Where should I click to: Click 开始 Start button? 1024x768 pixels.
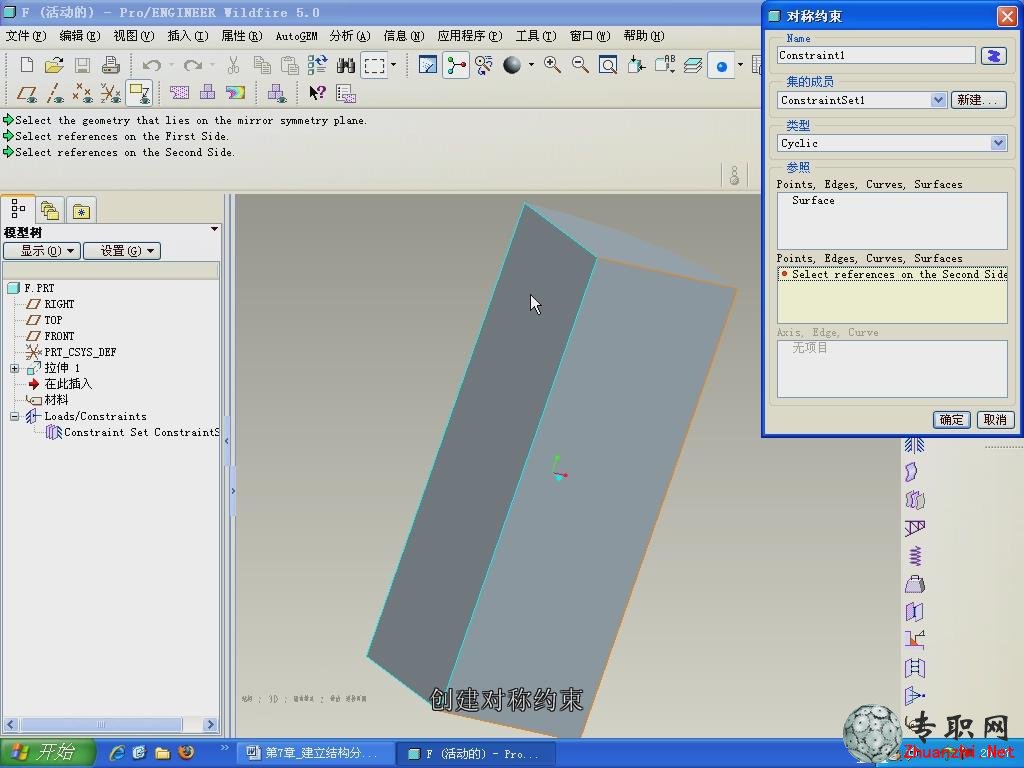[46, 752]
